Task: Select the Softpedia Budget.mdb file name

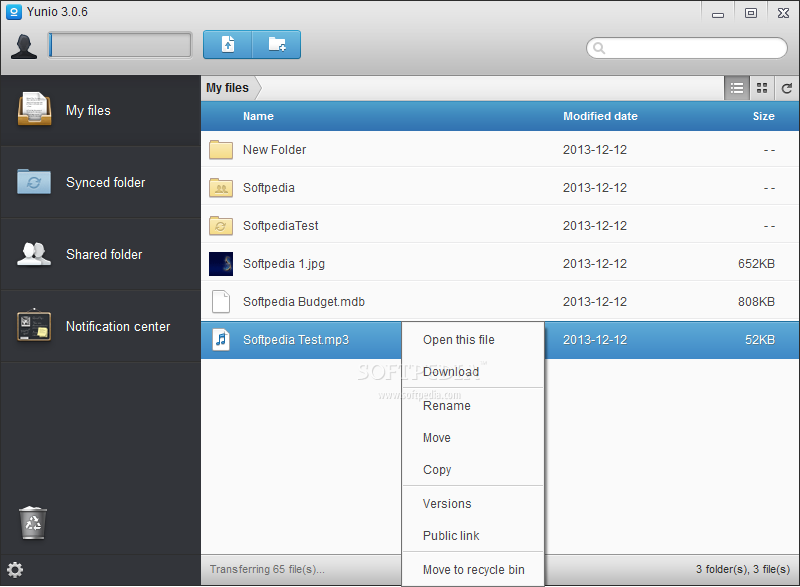Action: pyautogui.click(x=304, y=301)
